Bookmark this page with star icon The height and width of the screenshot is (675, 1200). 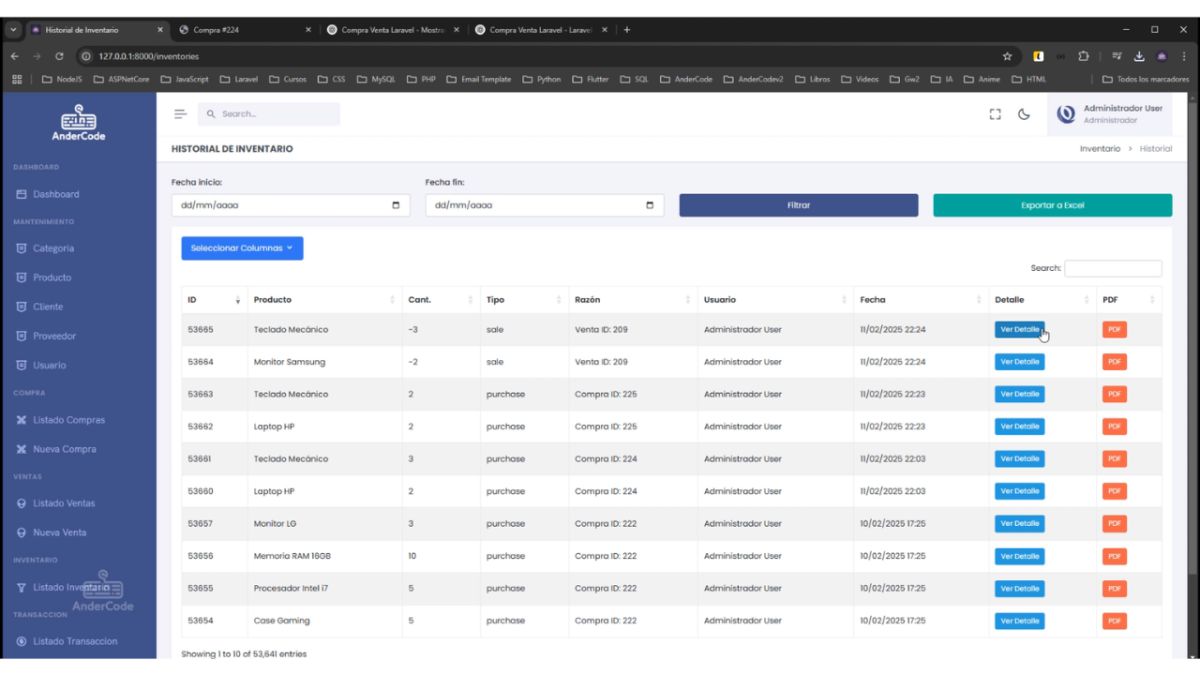click(x=1007, y=56)
